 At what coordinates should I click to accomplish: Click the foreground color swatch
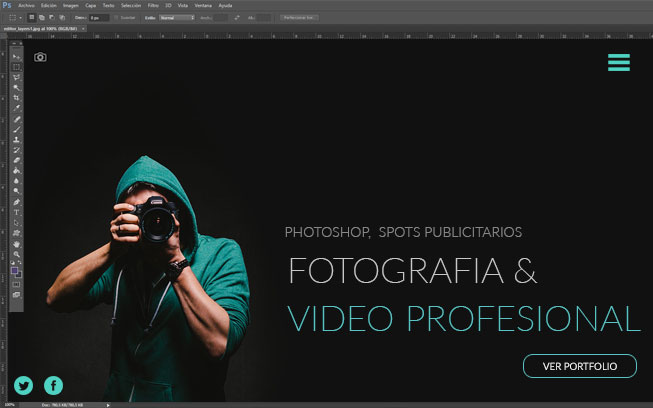(15, 270)
